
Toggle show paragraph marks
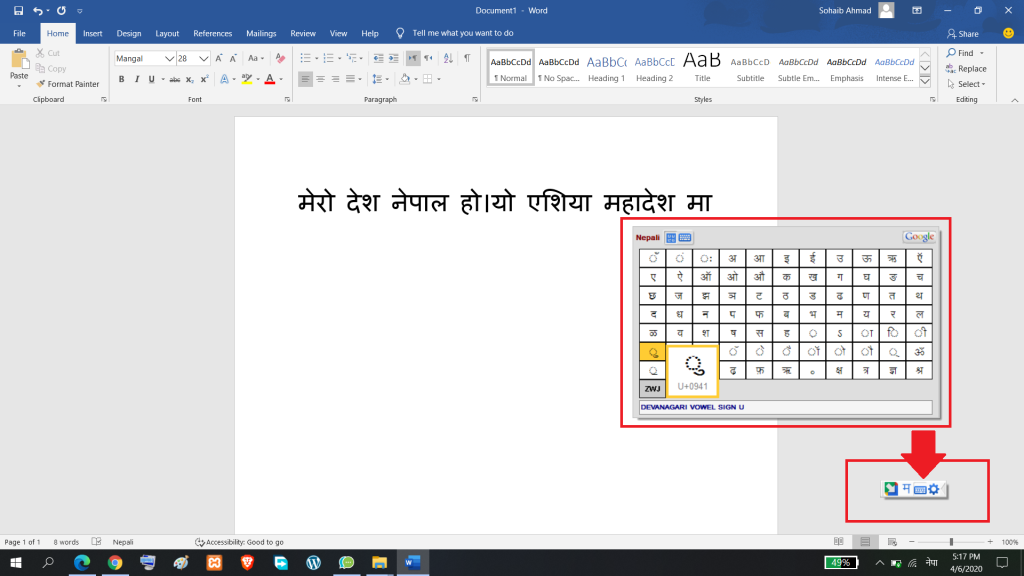tap(467, 58)
